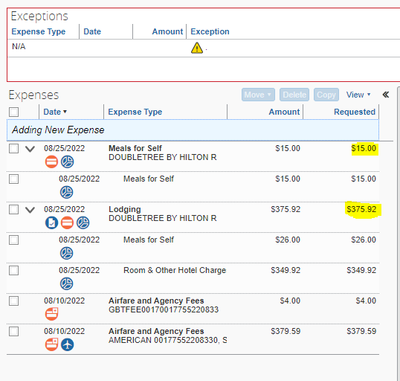Select checkbox for $379.59 Airfare and Agency Fees
Image resolution: width=400 pixels, height=381 pixels.
(14, 331)
